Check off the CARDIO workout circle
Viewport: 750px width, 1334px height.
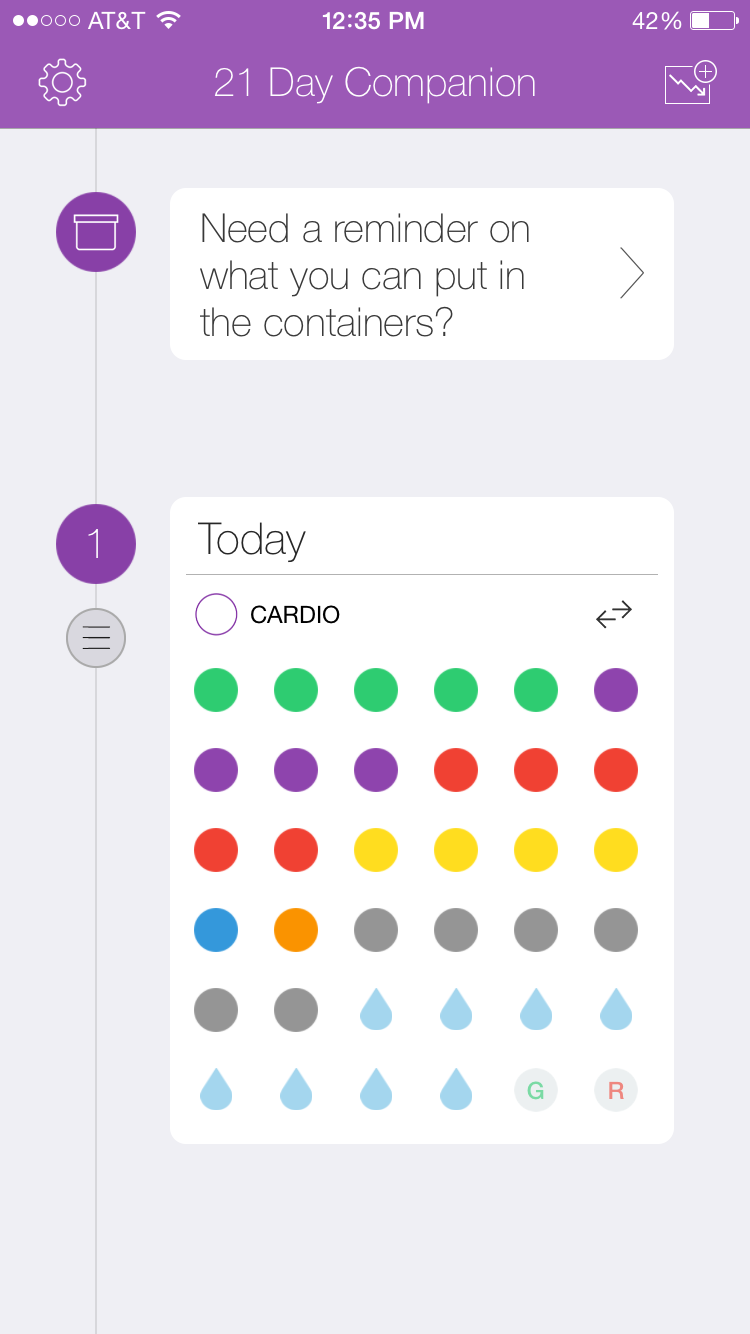(x=216, y=614)
